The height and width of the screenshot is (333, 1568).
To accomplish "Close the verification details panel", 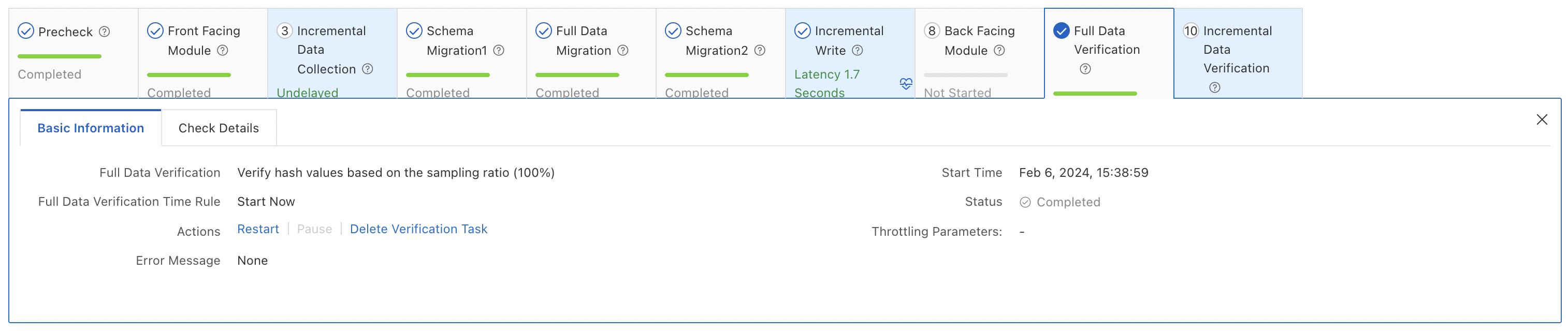I will coord(1542,119).
